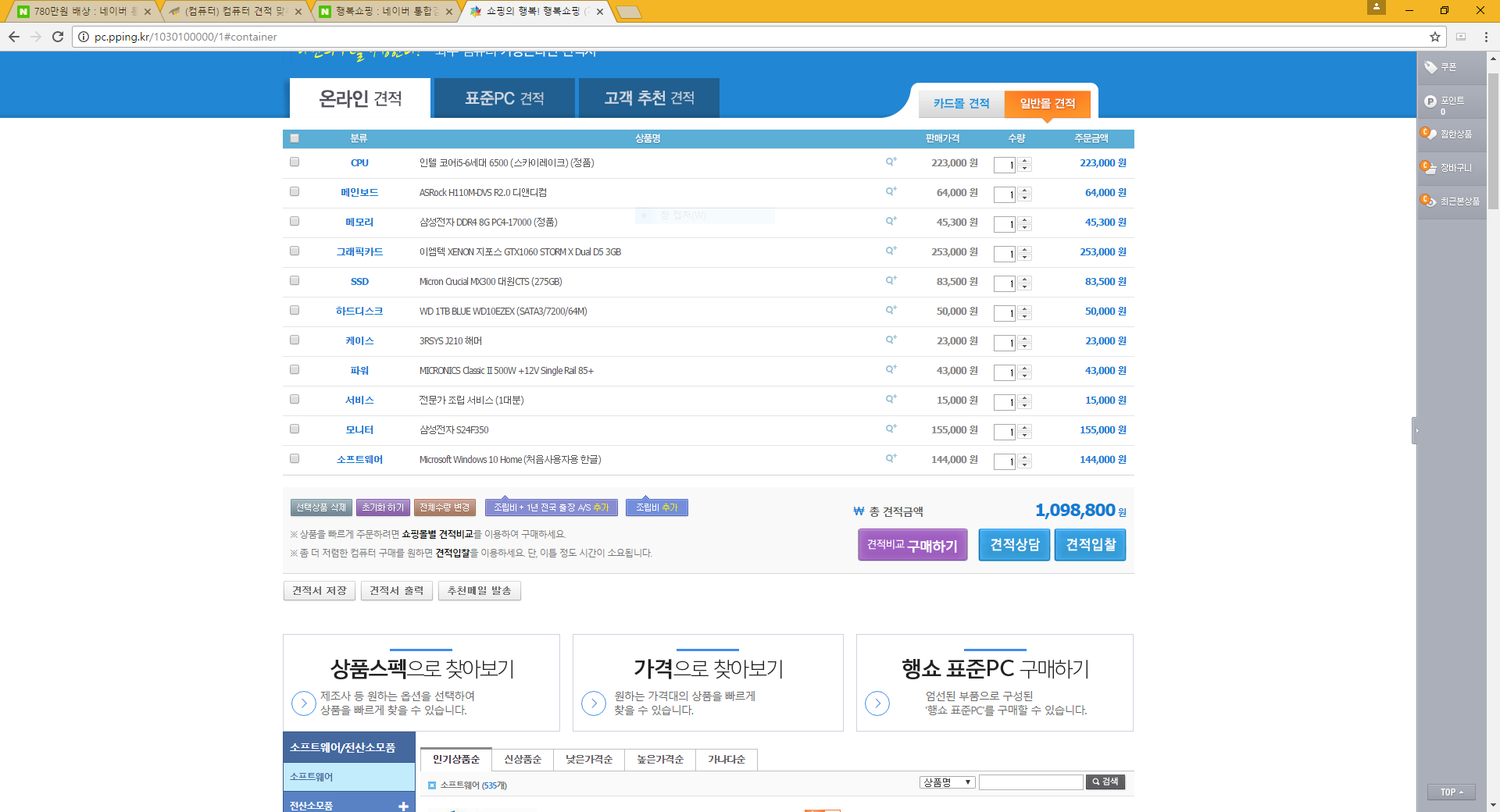The image size is (1500, 812).
Task: Click the 포인트 points icon in sidebar
Action: pyautogui.click(x=1430, y=101)
